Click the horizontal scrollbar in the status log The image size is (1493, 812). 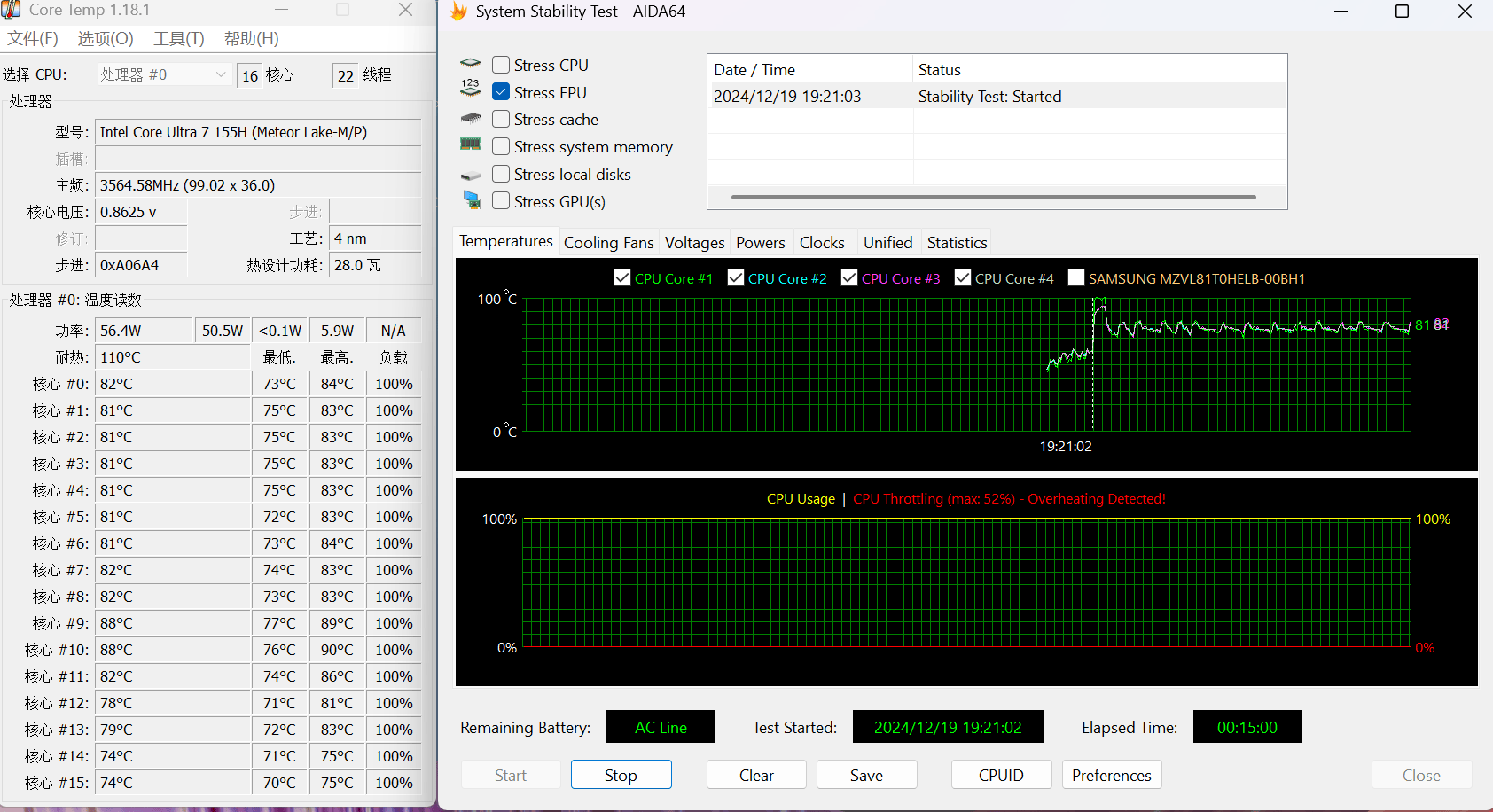click(x=993, y=197)
